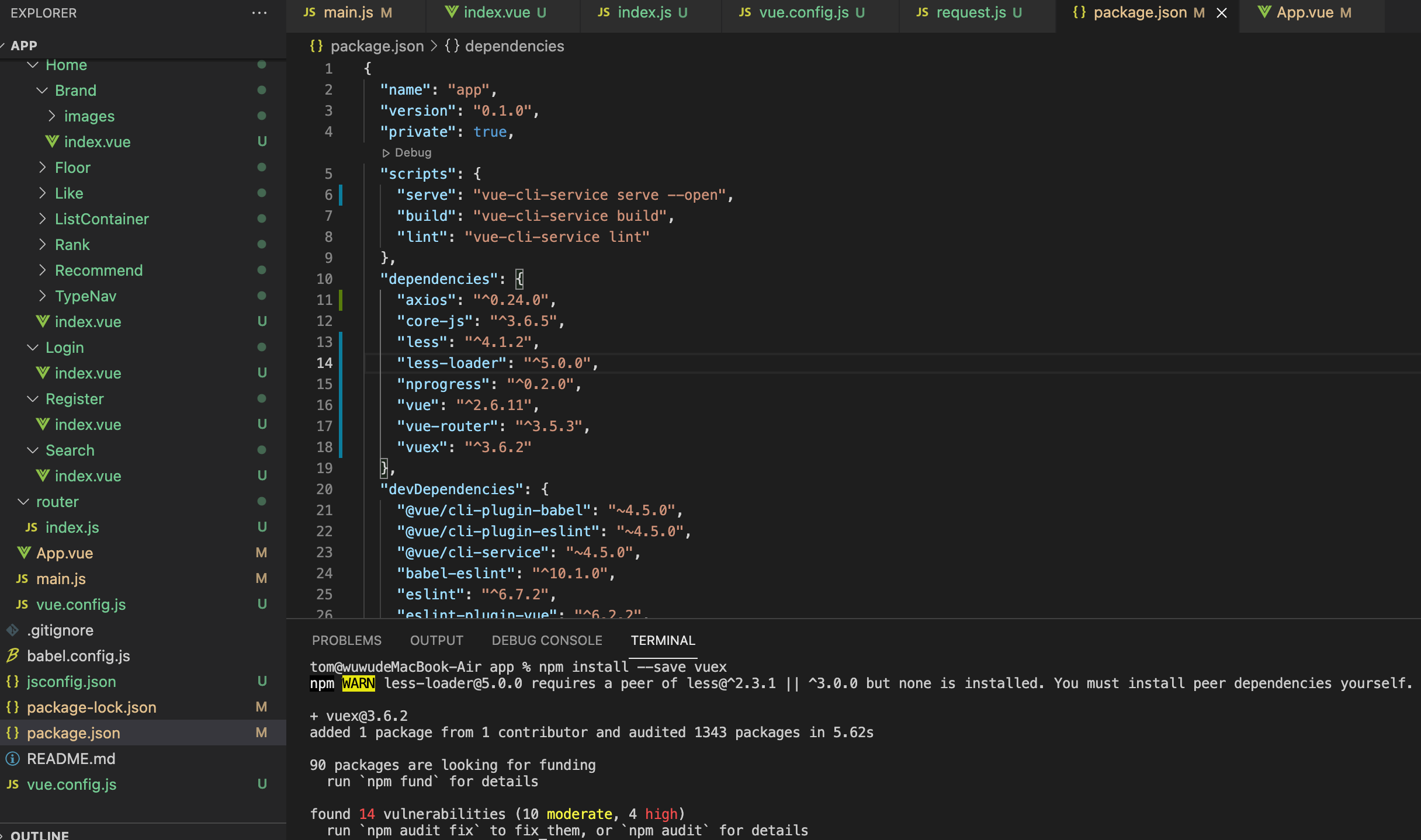This screenshot has height=840, width=1421.
Task: Click the JS icon on main.js tab
Action: click(310, 12)
